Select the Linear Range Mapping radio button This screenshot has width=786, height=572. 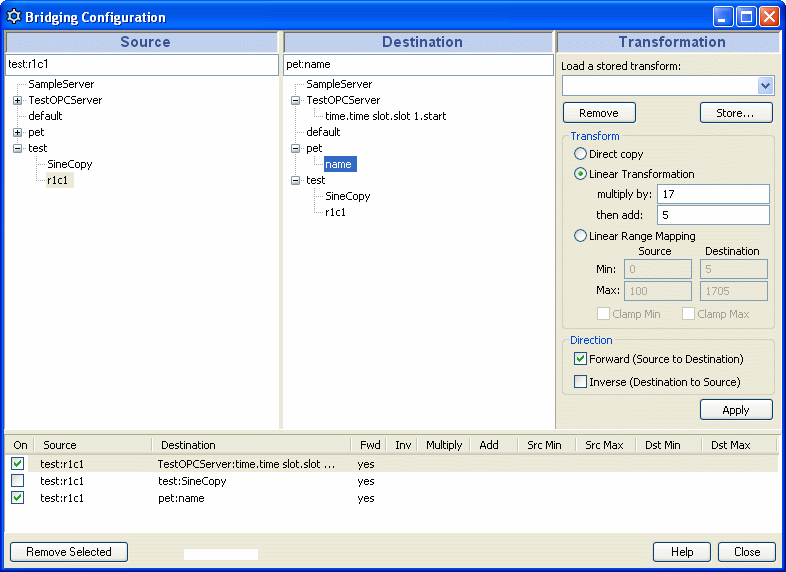(x=580, y=236)
